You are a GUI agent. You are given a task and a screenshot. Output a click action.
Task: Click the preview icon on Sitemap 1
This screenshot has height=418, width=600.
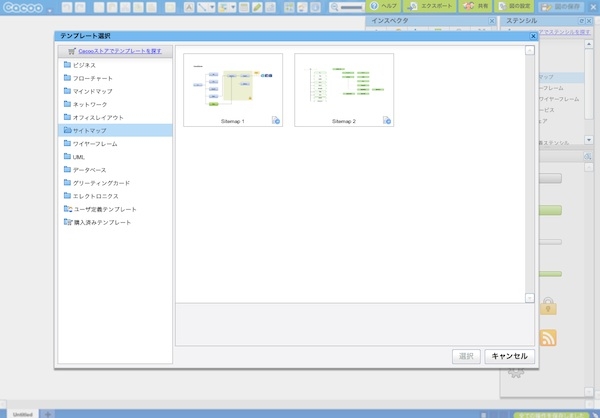[276, 120]
